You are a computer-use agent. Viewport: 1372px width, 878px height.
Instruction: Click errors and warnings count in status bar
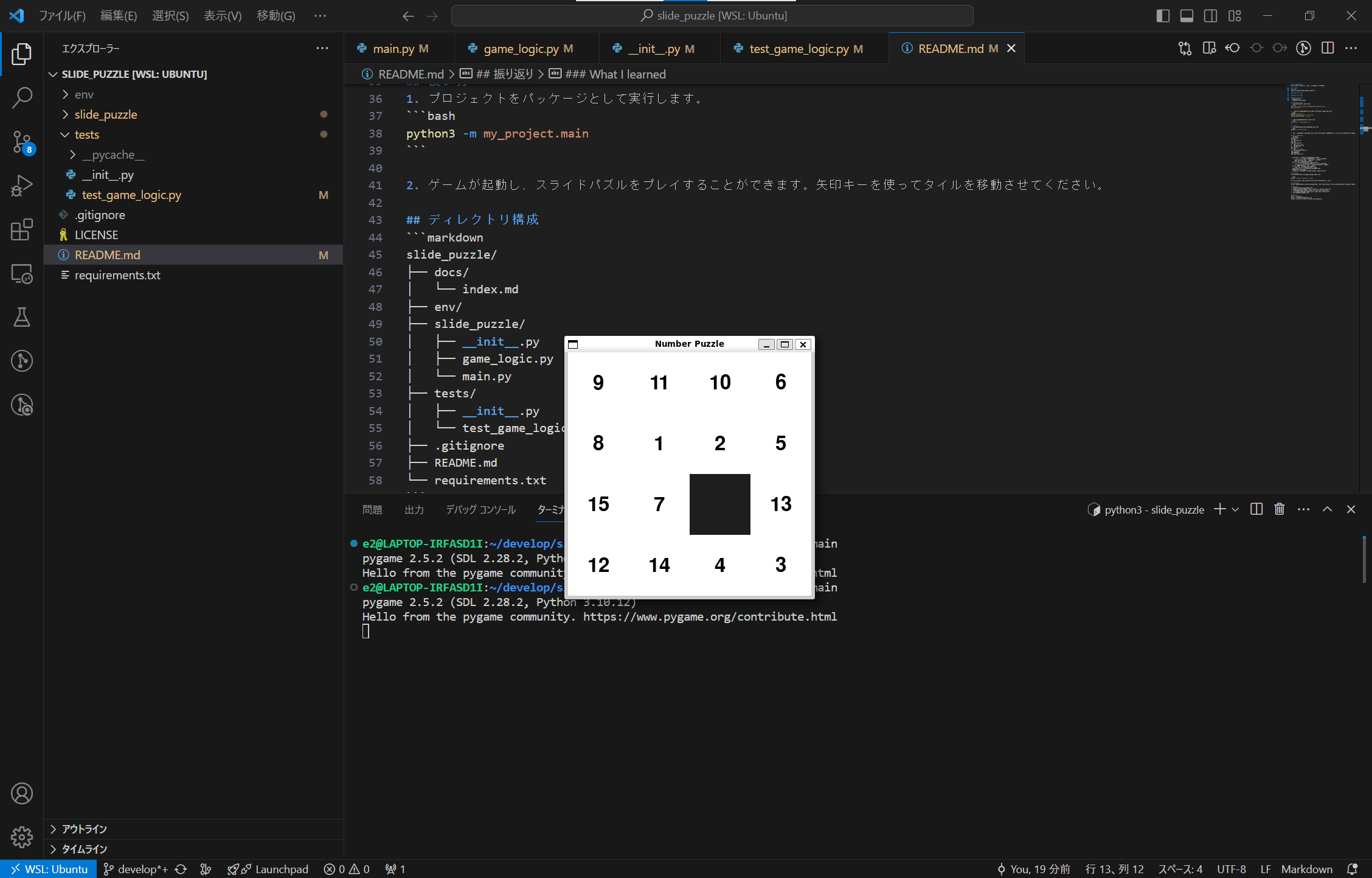tap(347, 869)
